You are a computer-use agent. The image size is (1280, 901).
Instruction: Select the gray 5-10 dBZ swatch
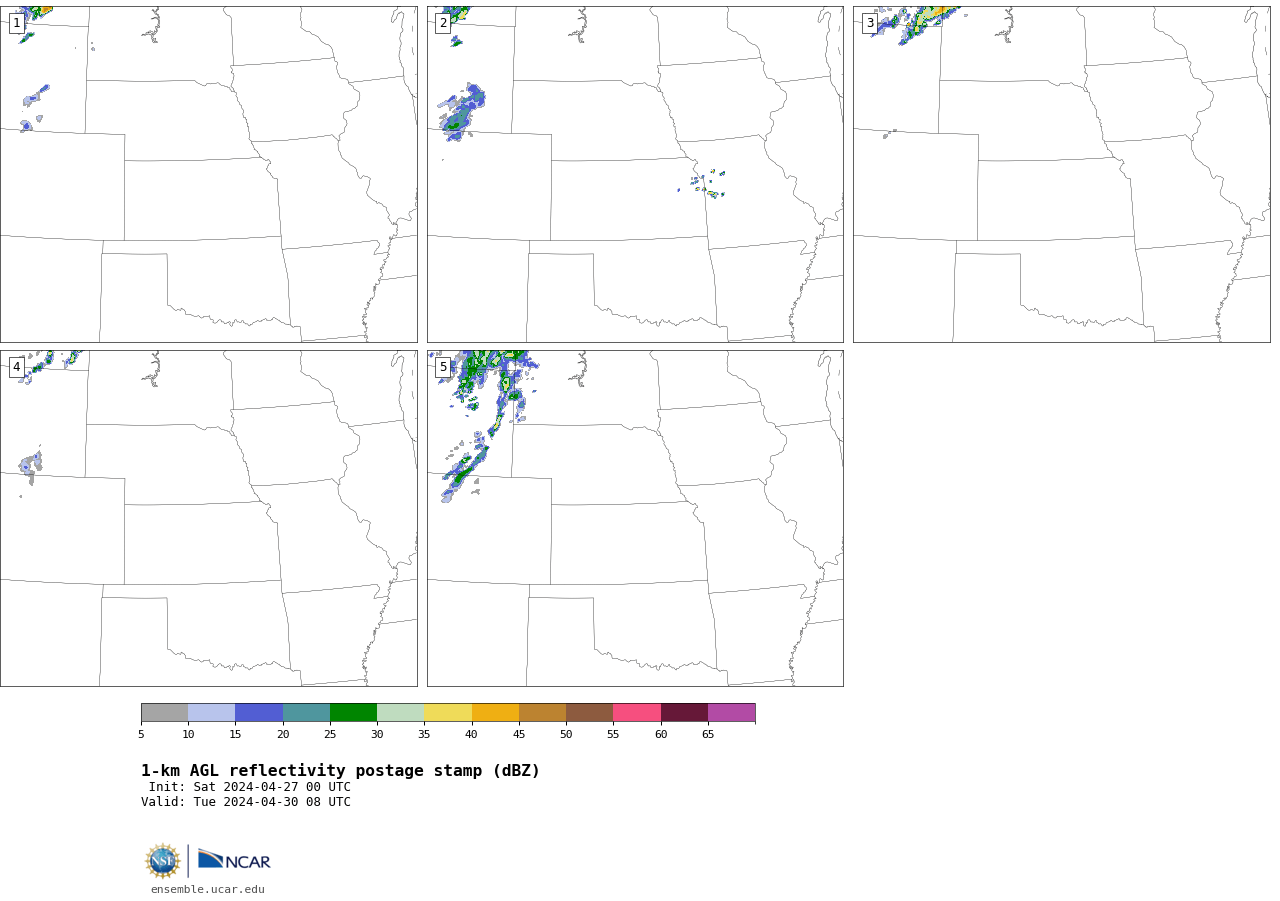coord(165,713)
